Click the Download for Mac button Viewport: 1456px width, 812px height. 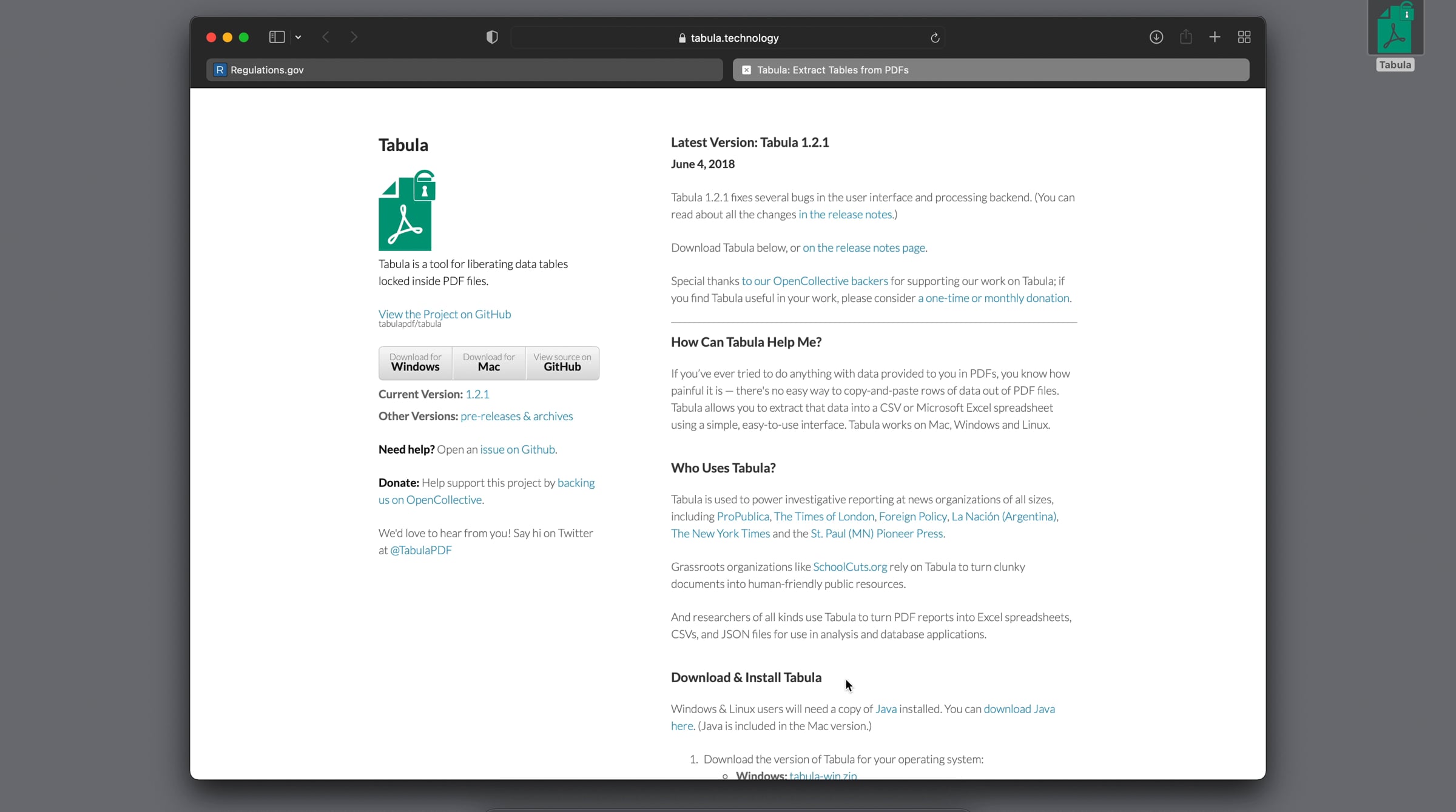pos(489,363)
